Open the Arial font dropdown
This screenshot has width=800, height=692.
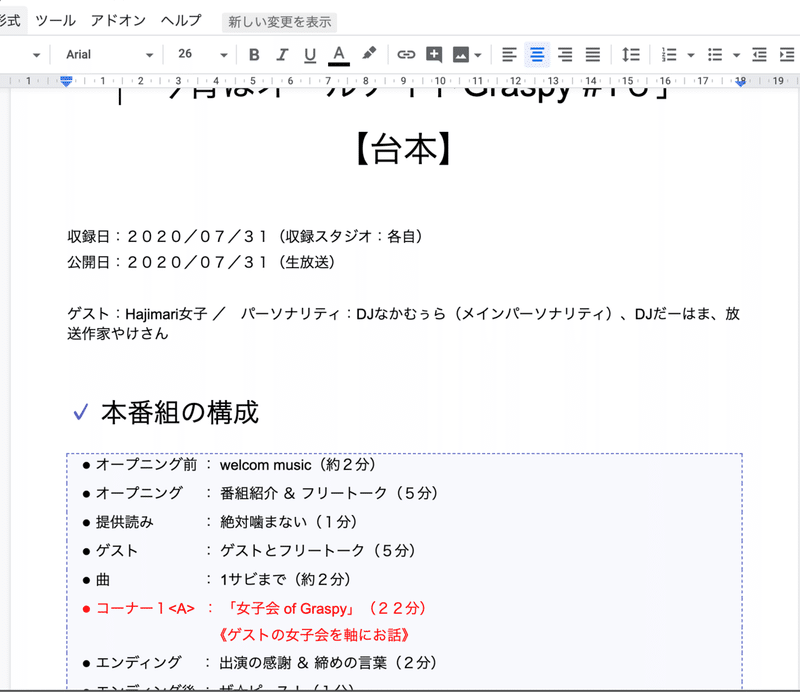point(109,55)
